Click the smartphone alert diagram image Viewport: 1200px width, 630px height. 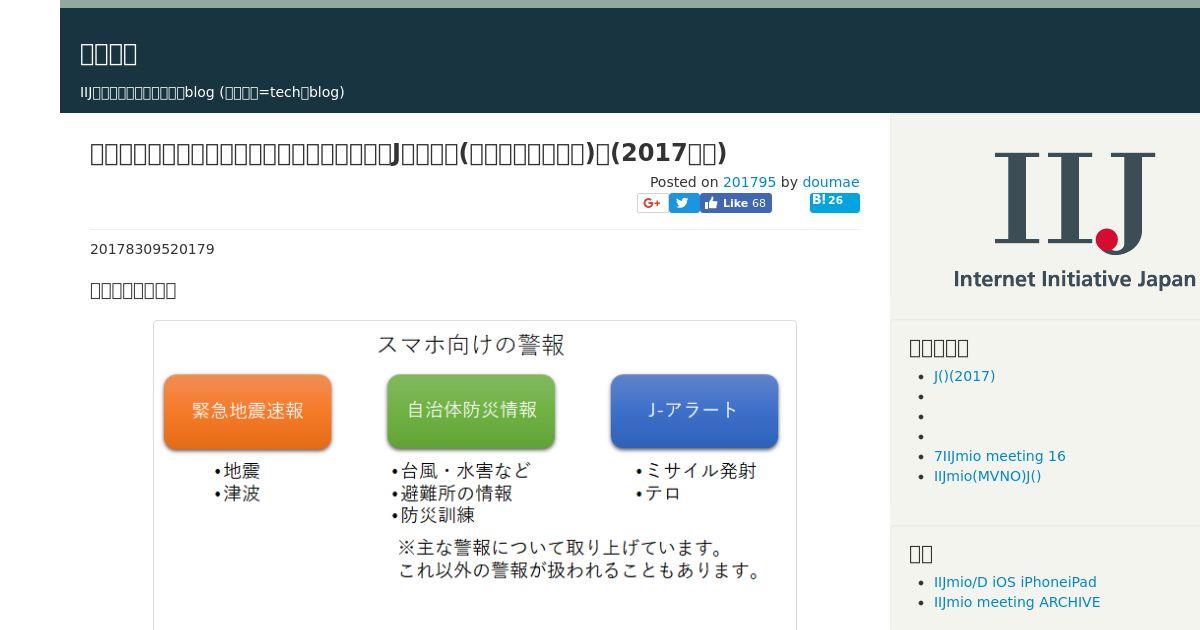475,475
